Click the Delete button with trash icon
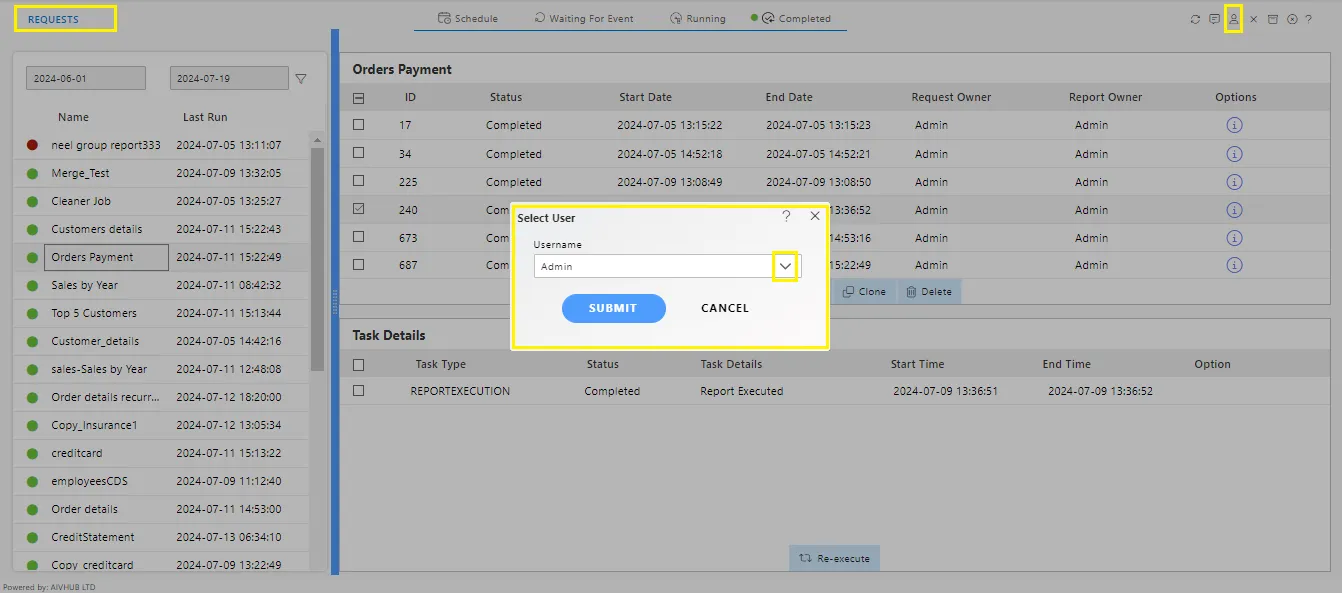The image size is (1342, 593). pos(929,292)
